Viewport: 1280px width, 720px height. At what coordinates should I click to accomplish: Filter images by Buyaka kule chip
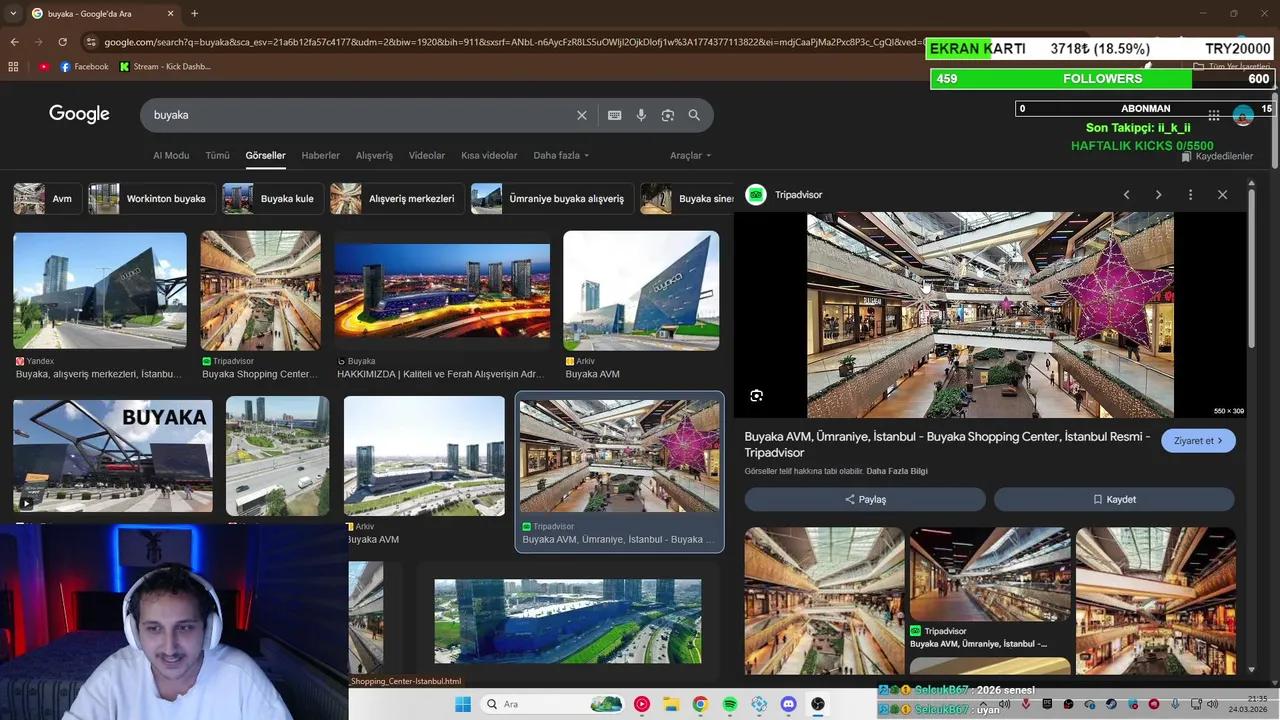(x=272, y=199)
